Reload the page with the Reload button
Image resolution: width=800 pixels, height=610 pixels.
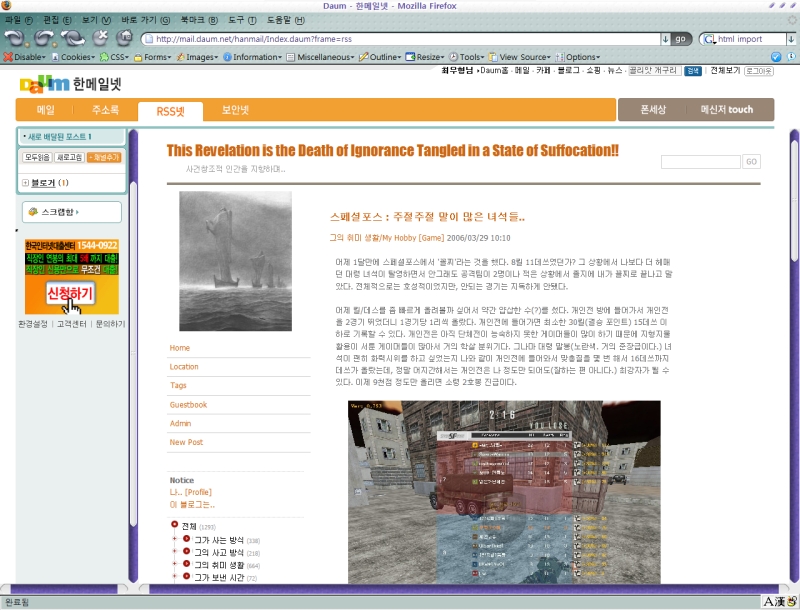click(73, 38)
